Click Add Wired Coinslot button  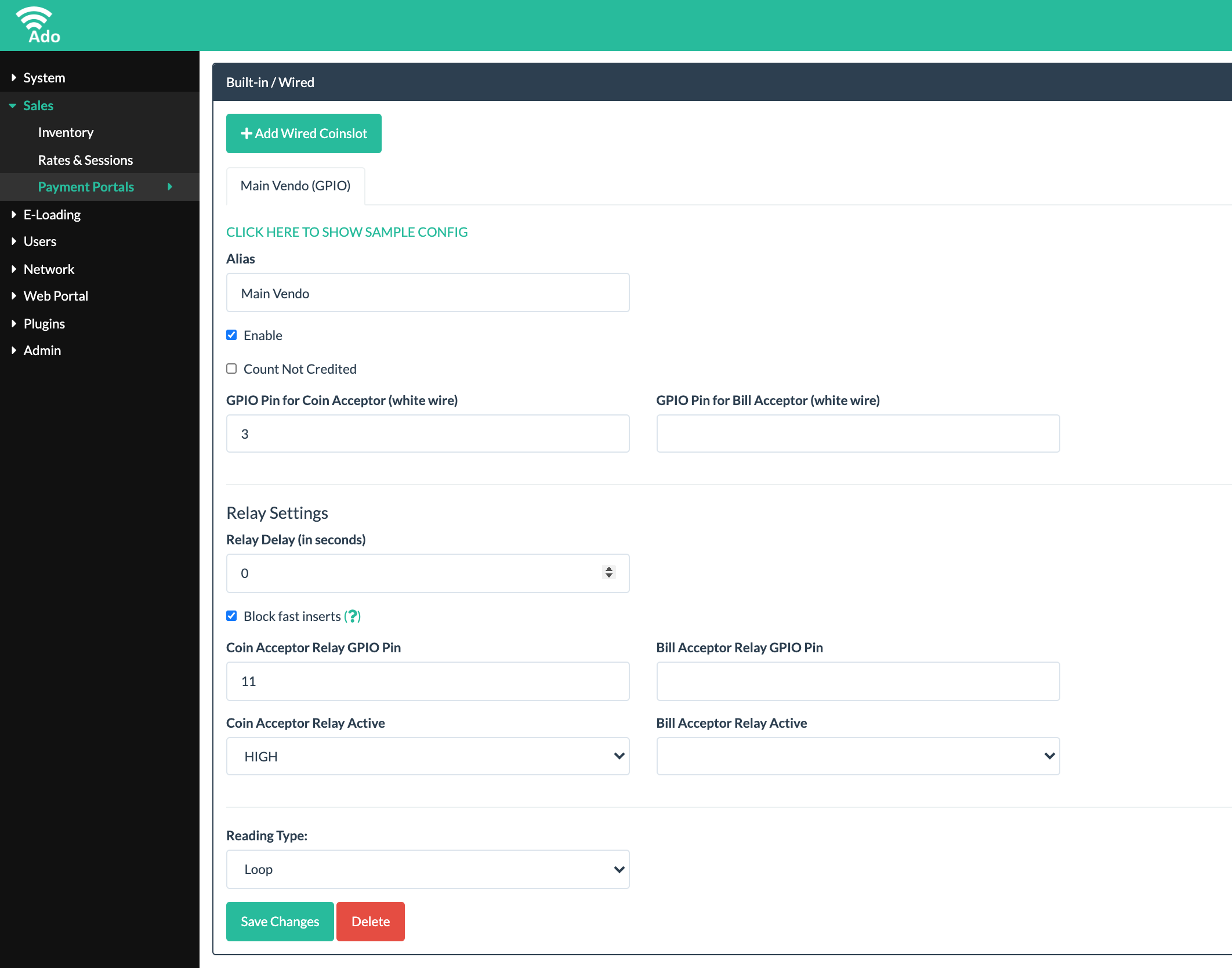point(304,133)
